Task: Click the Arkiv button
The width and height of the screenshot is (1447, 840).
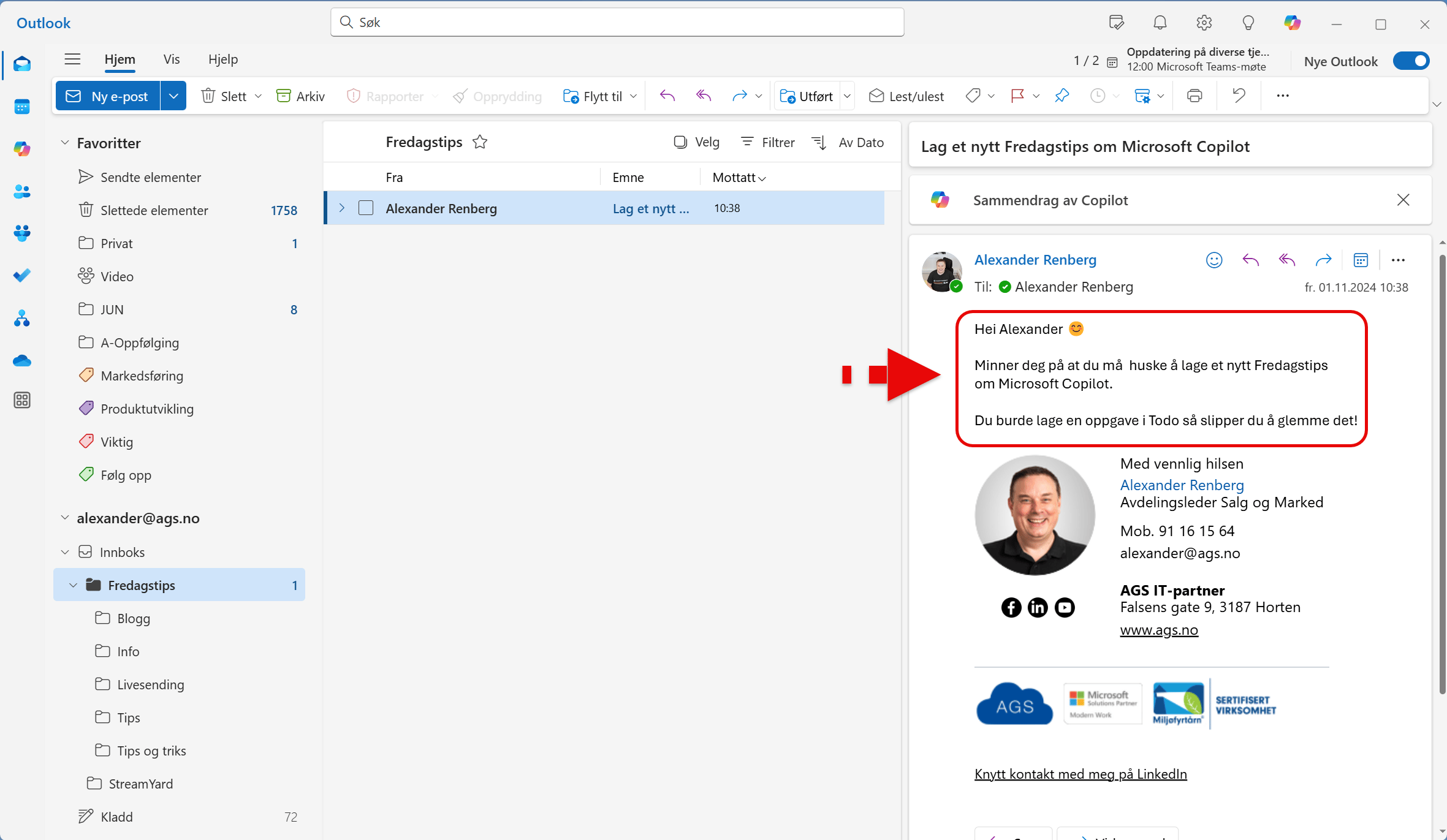Action: 300,96
